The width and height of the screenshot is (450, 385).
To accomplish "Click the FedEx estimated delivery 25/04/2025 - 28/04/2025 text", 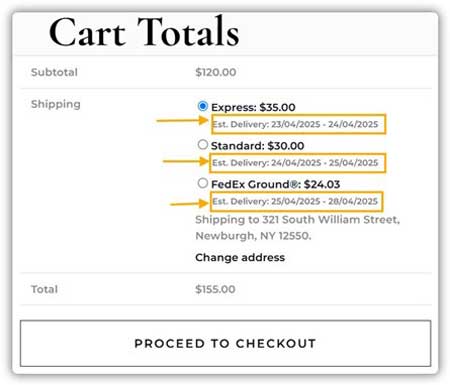I will 295,201.
